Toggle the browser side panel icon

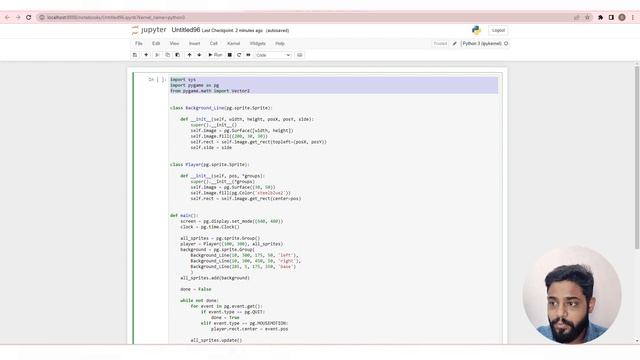(x=611, y=17)
